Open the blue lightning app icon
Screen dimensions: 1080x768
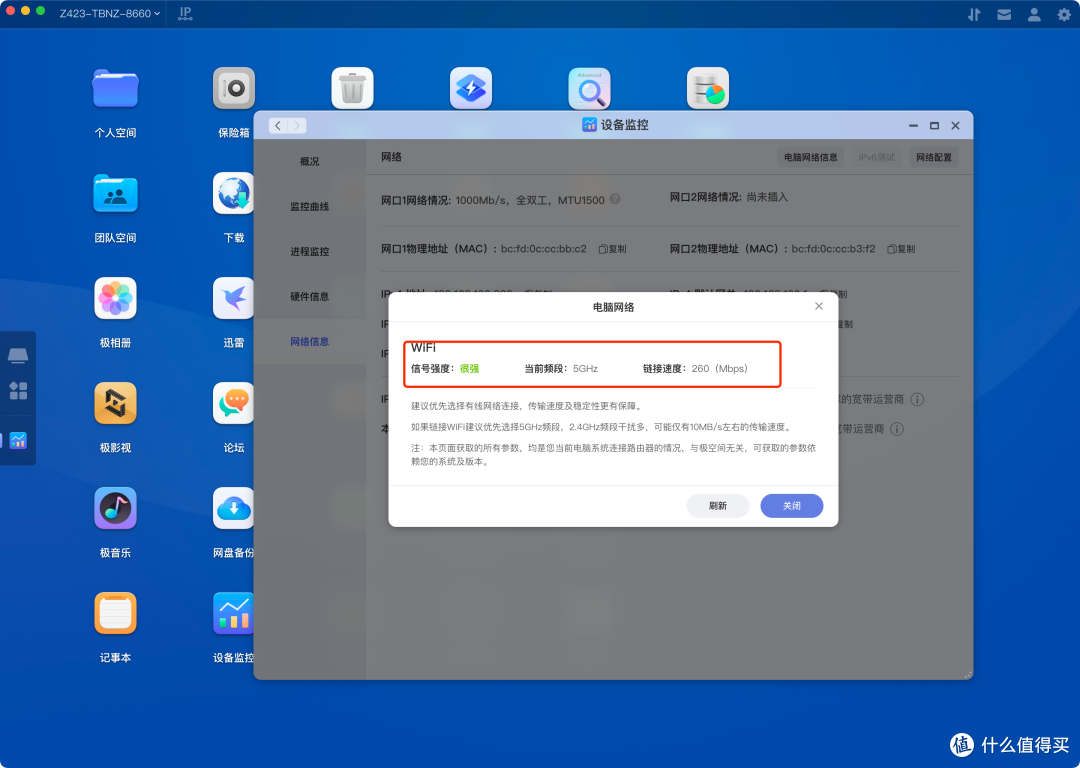click(470, 88)
